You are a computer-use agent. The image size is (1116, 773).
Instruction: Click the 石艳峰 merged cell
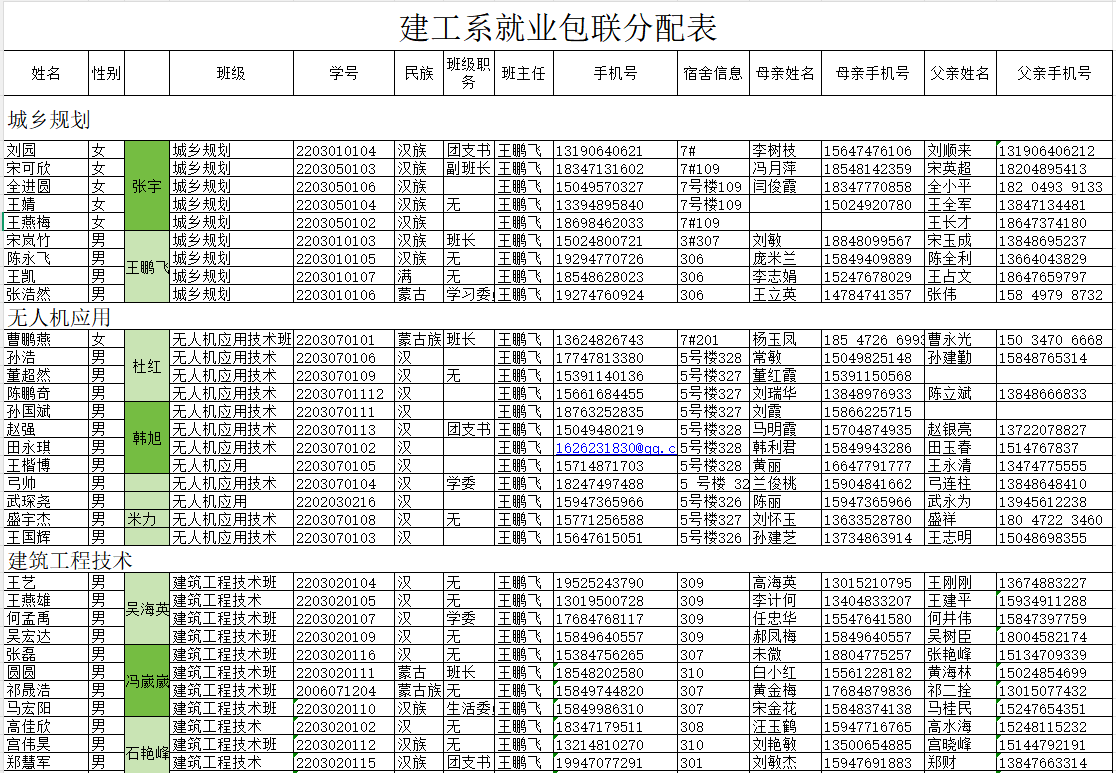coord(147,745)
